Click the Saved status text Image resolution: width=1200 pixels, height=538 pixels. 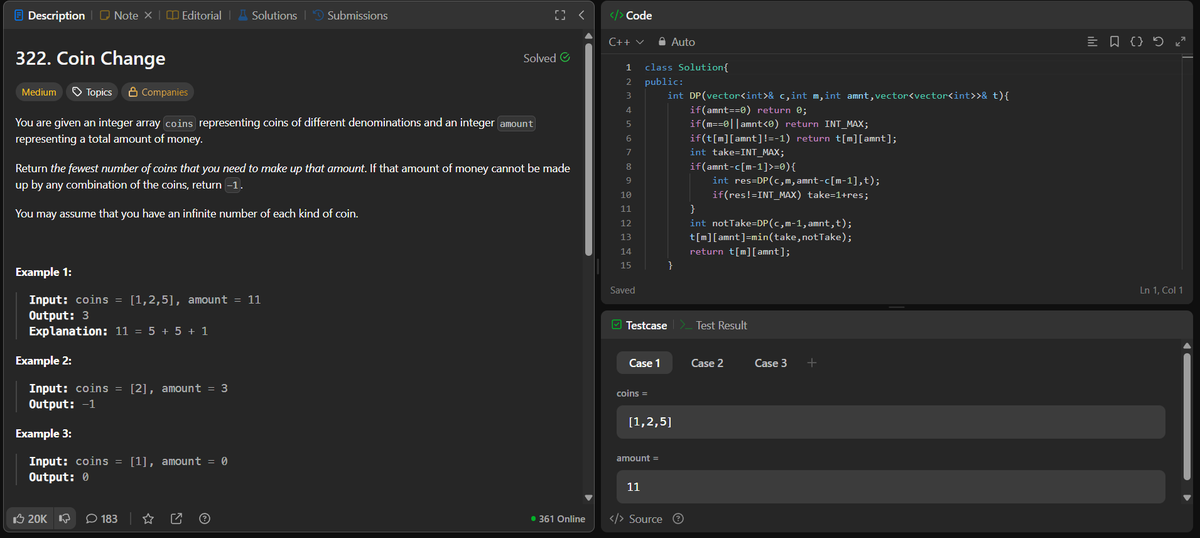point(622,290)
